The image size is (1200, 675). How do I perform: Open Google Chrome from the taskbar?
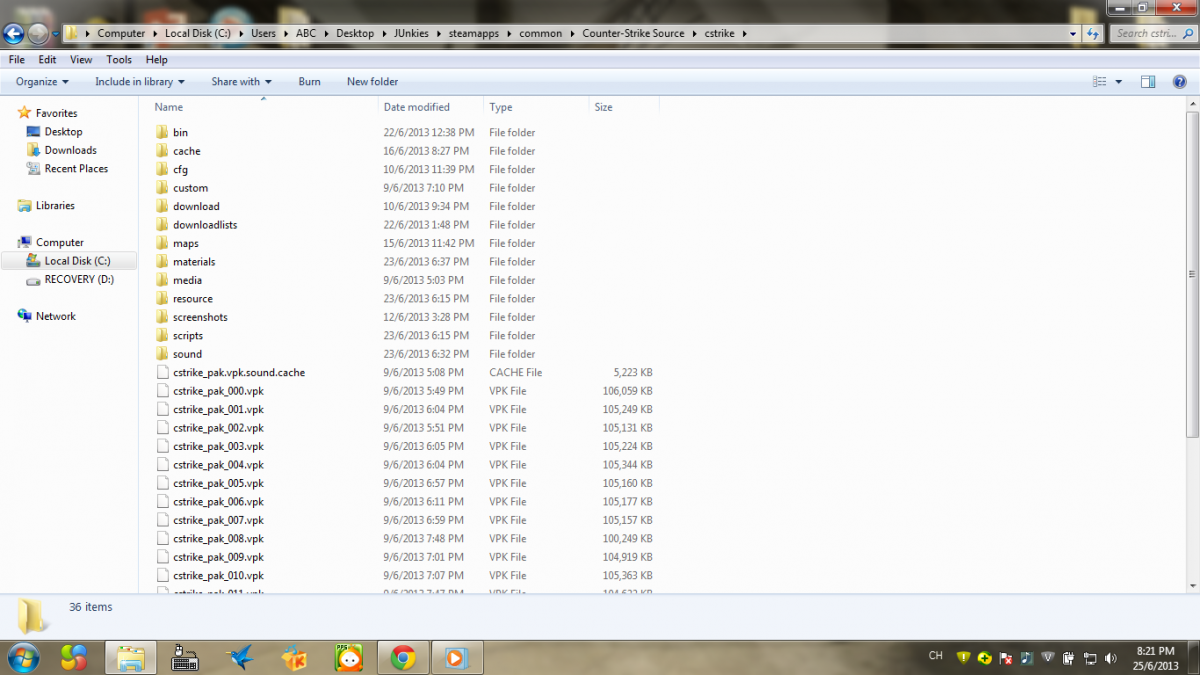[x=403, y=657]
